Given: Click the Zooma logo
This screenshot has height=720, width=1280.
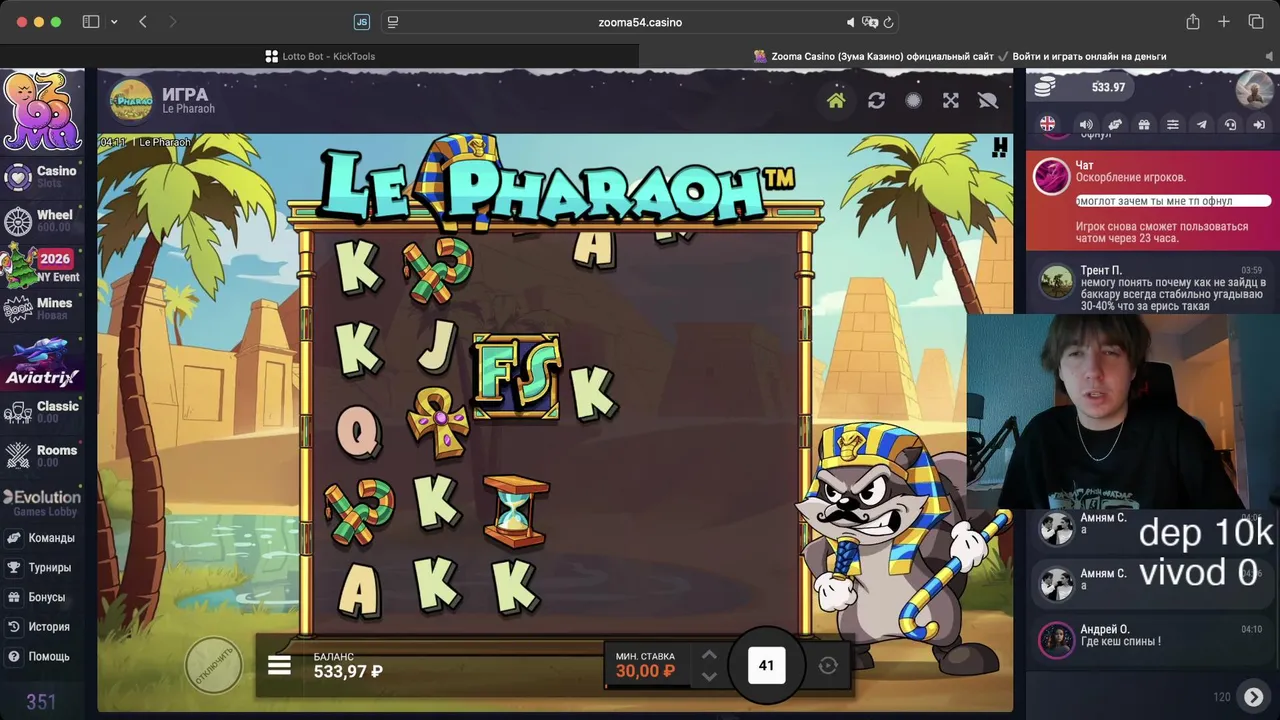Looking at the screenshot, I should 42,110.
